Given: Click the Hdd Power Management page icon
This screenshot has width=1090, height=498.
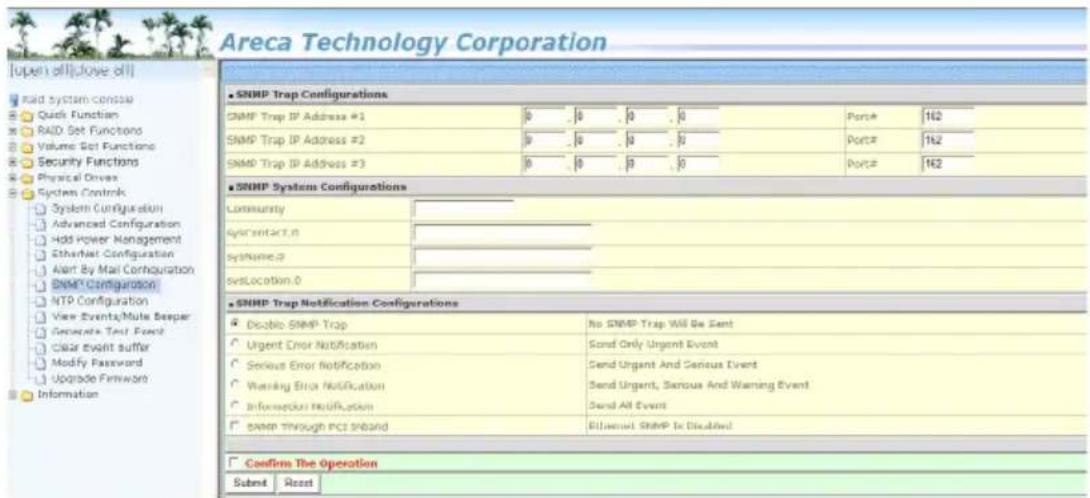Looking at the screenshot, I should [x=40, y=239].
